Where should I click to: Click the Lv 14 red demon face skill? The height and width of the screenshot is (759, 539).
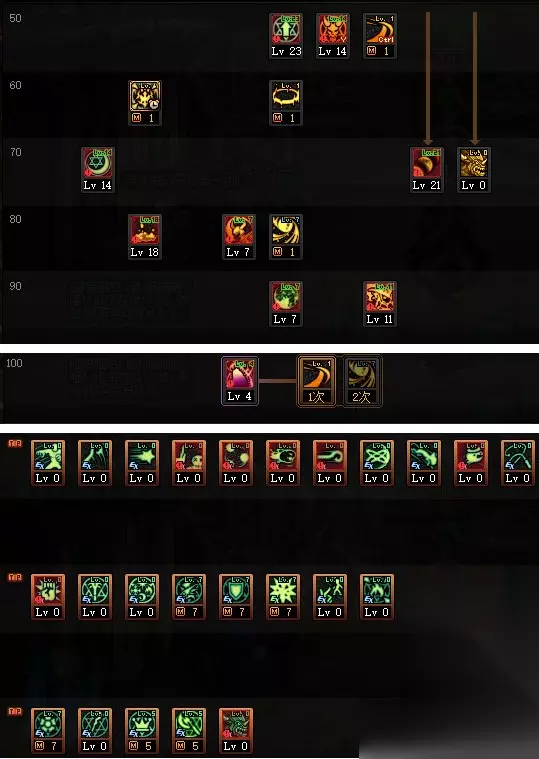click(x=332, y=36)
